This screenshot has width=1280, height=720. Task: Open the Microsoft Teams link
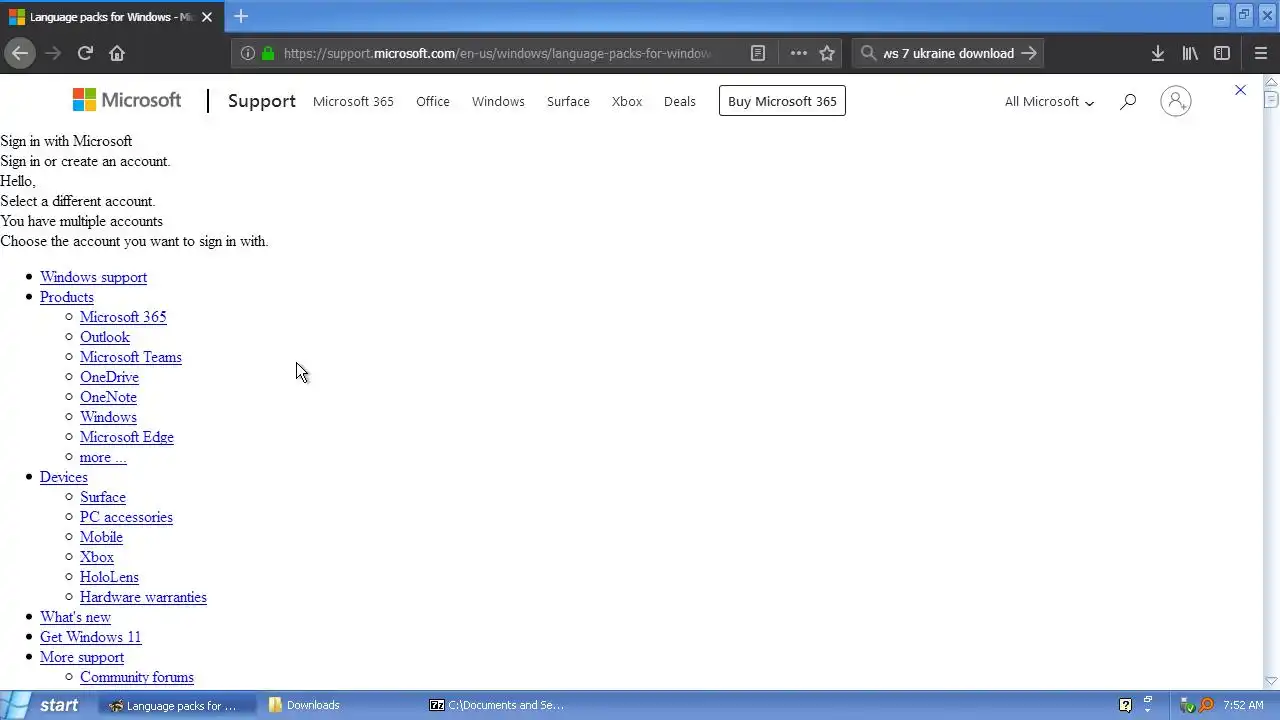coord(131,357)
